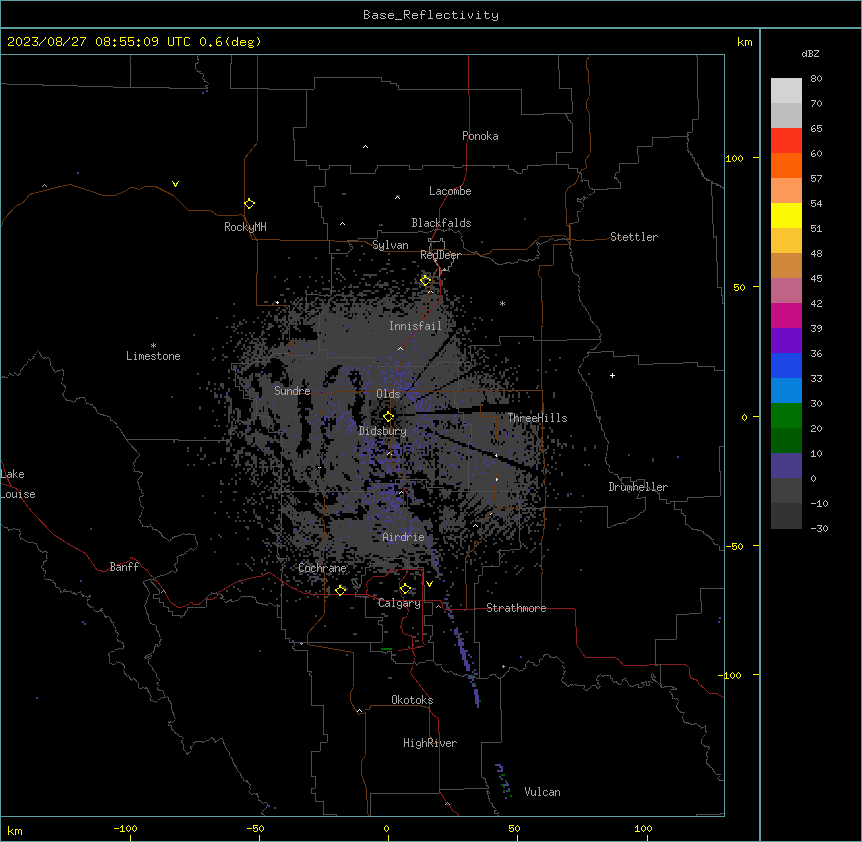Image resolution: width=862 pixels, height=842 pixels.
Task: Click the Base_Reflectivity title text
Action: 431,15
